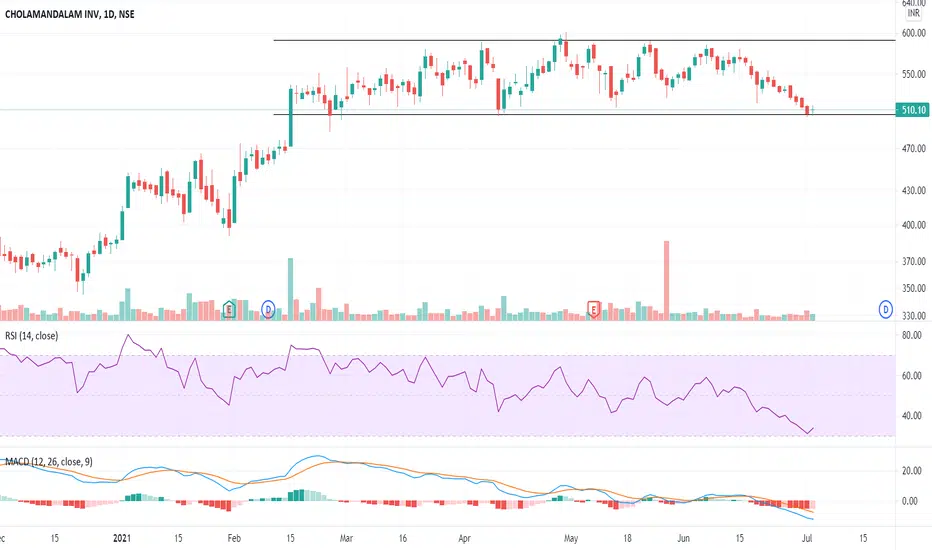Screen dimensions: 932x550
Task: Click the 470.00 price axis label
Action: 914,149
